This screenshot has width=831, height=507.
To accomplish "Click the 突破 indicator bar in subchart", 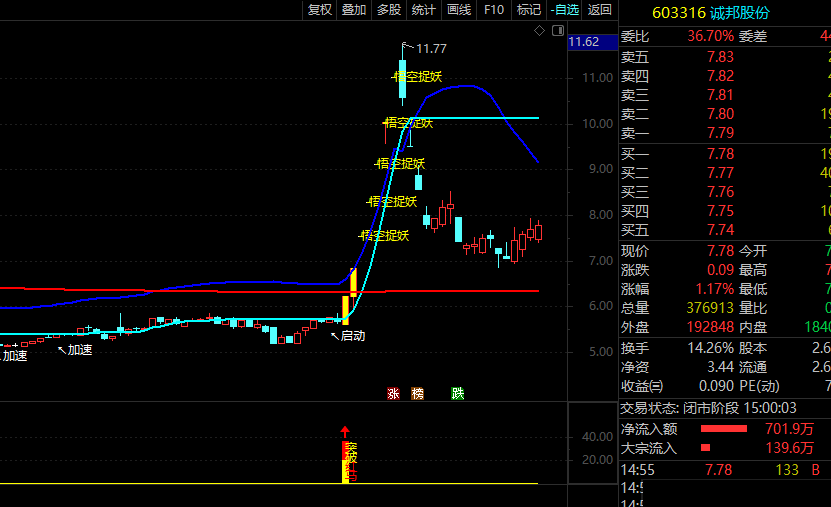I will click(346, 462).
